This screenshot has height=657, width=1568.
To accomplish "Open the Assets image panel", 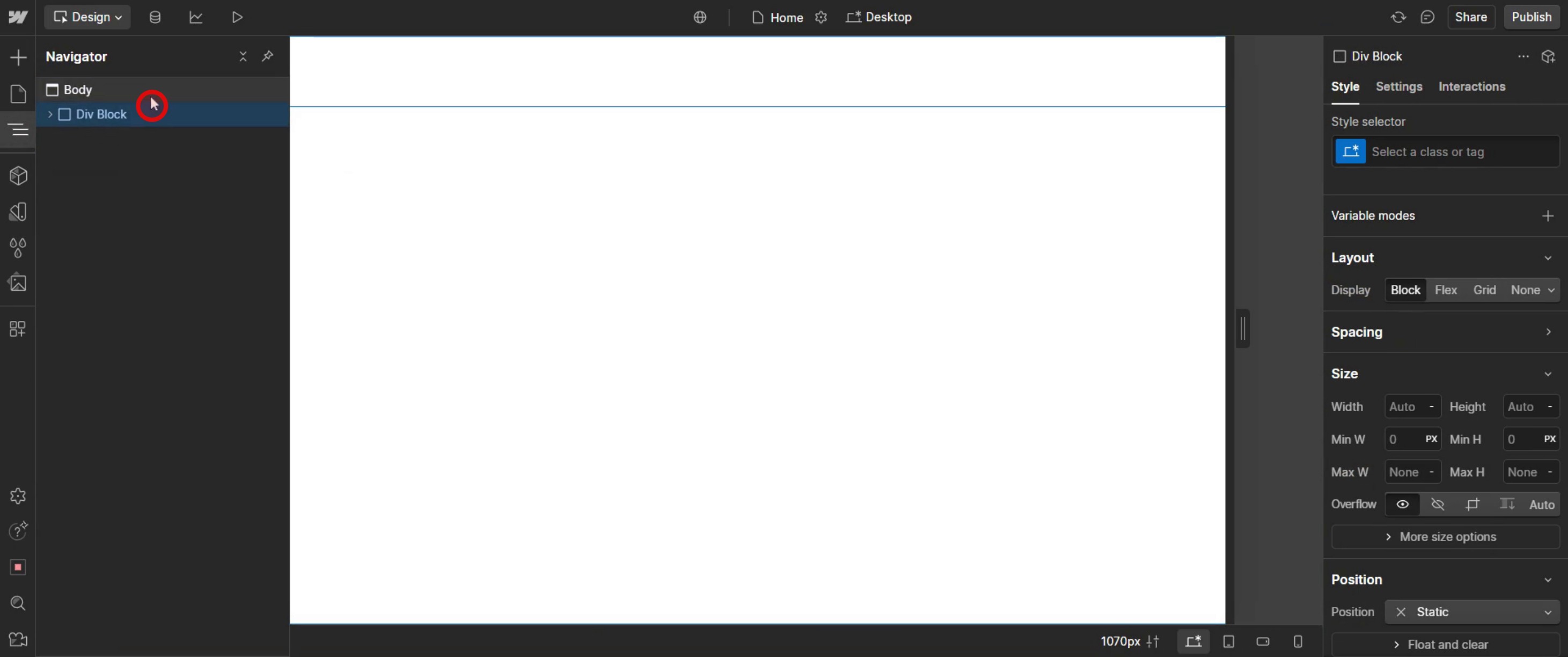I will pos(18,283).
